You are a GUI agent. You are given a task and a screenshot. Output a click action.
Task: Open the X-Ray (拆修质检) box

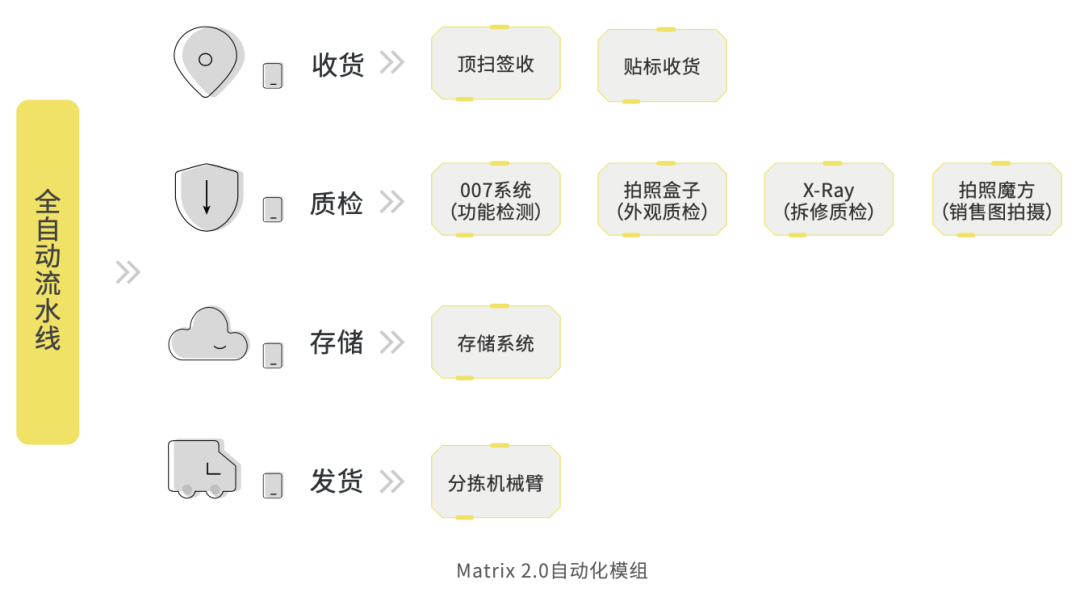(829, 200)
